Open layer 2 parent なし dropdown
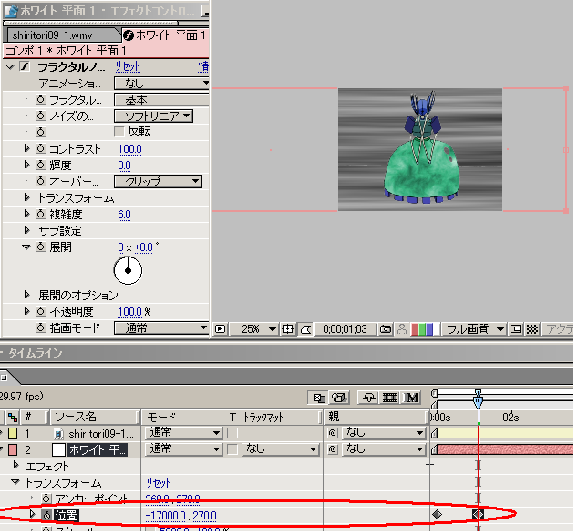 coord(384,449)
